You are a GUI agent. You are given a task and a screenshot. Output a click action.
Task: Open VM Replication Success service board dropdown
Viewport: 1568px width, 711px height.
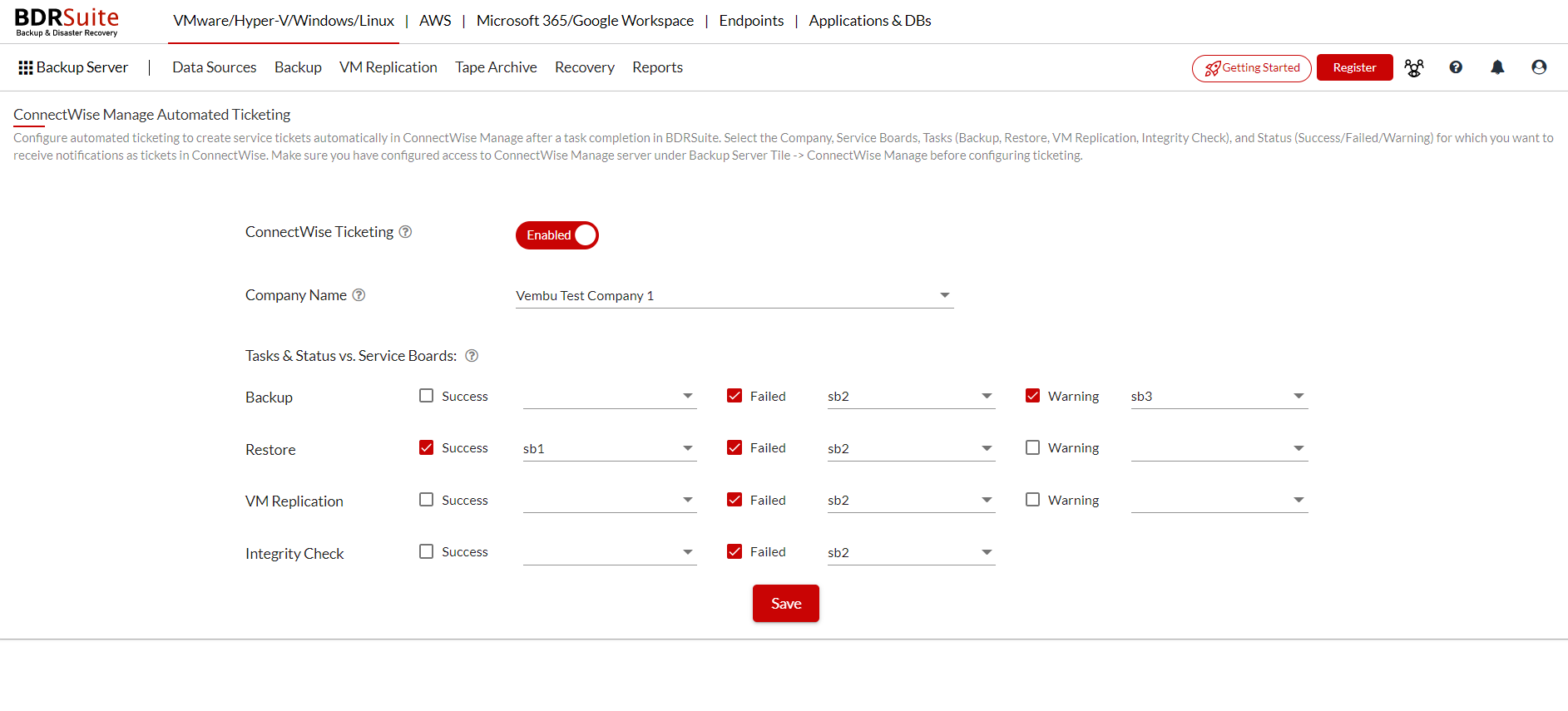(610, 501)
